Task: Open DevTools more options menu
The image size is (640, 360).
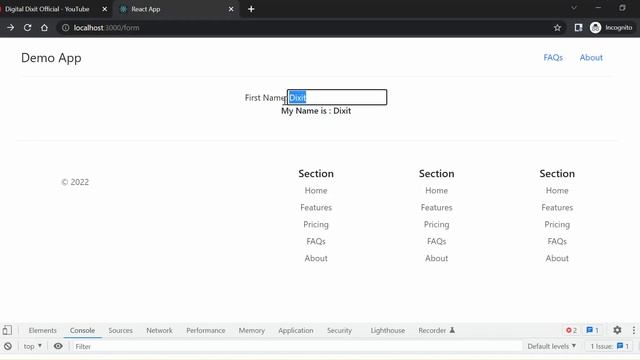Action: click(x=633, y=330)
